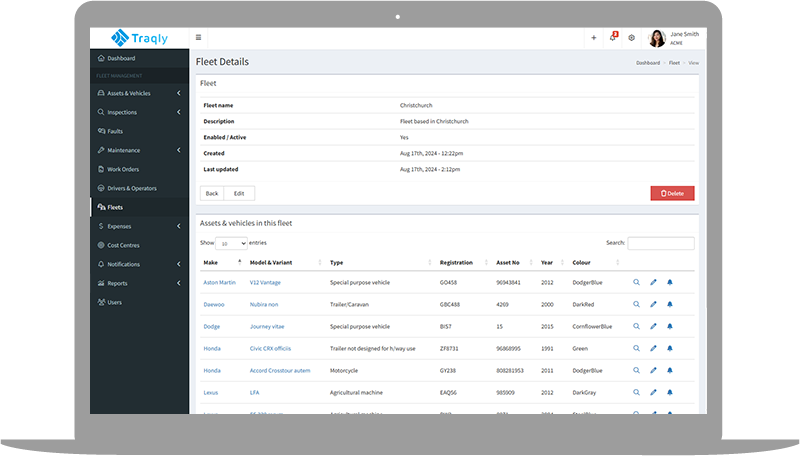Bell icon for Honda Accord Crosstour row
Screen dimensions: 800x456
[x=670, y=370]
